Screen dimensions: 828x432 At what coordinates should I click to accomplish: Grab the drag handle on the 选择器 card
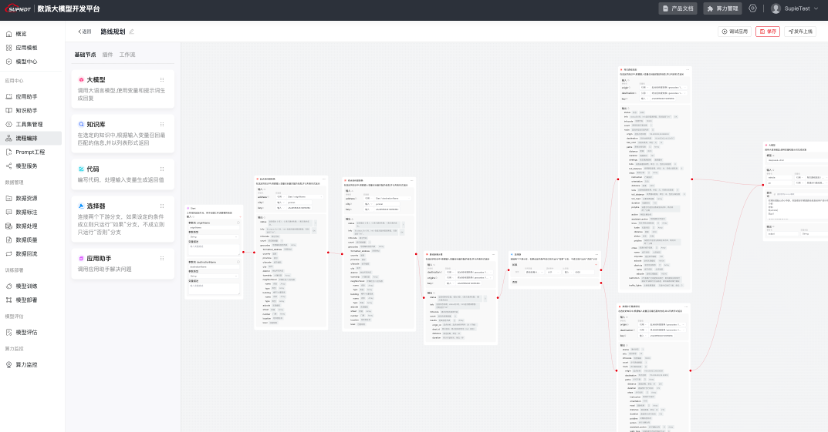(162, 206)
